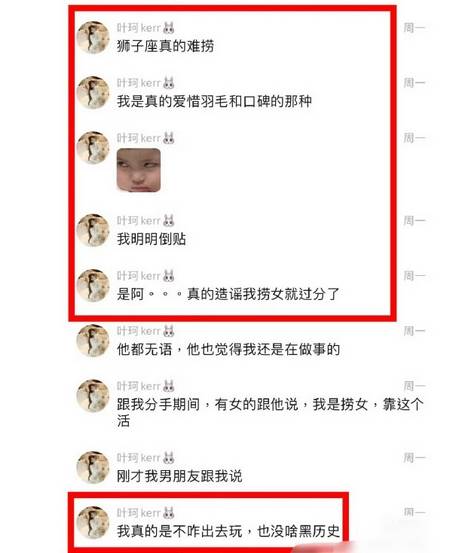Open the pouting baby face sticker

click(x=139, y=170)
